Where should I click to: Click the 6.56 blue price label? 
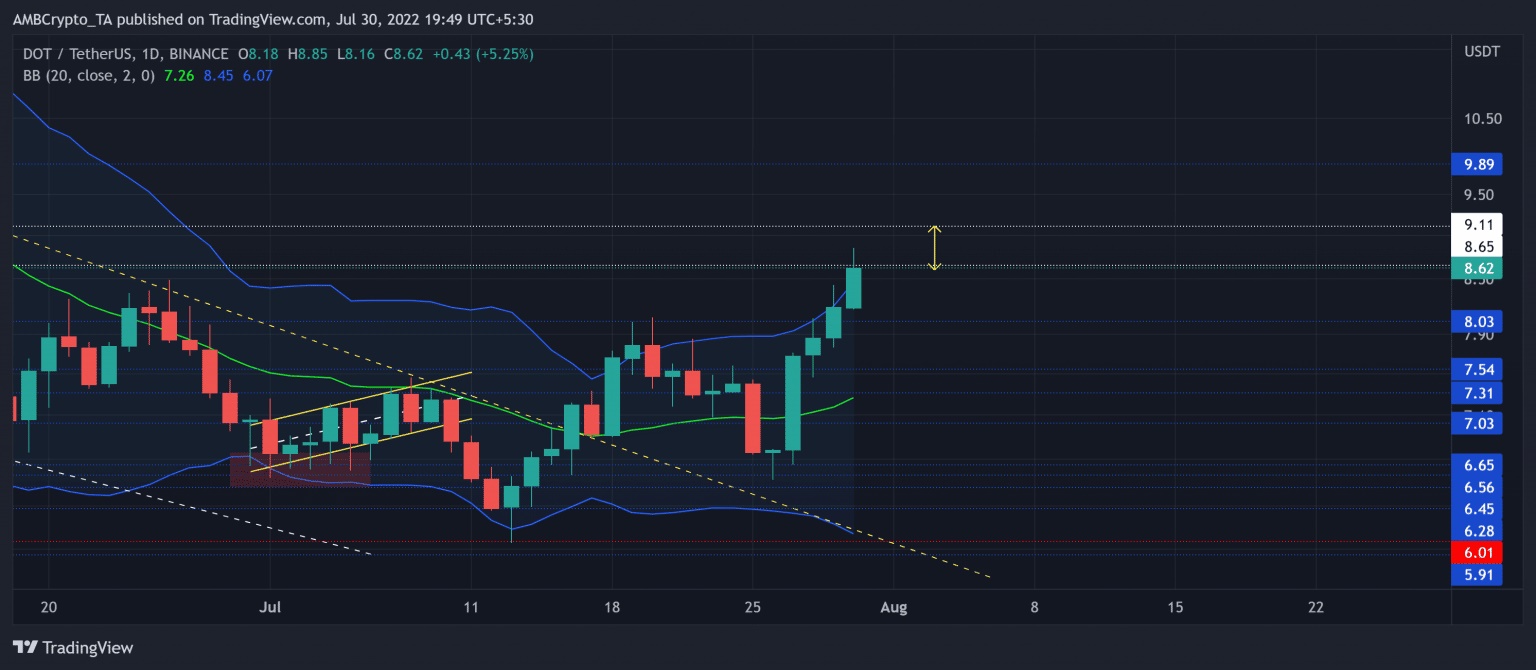pyautogui.click(x=1476, y=487)
